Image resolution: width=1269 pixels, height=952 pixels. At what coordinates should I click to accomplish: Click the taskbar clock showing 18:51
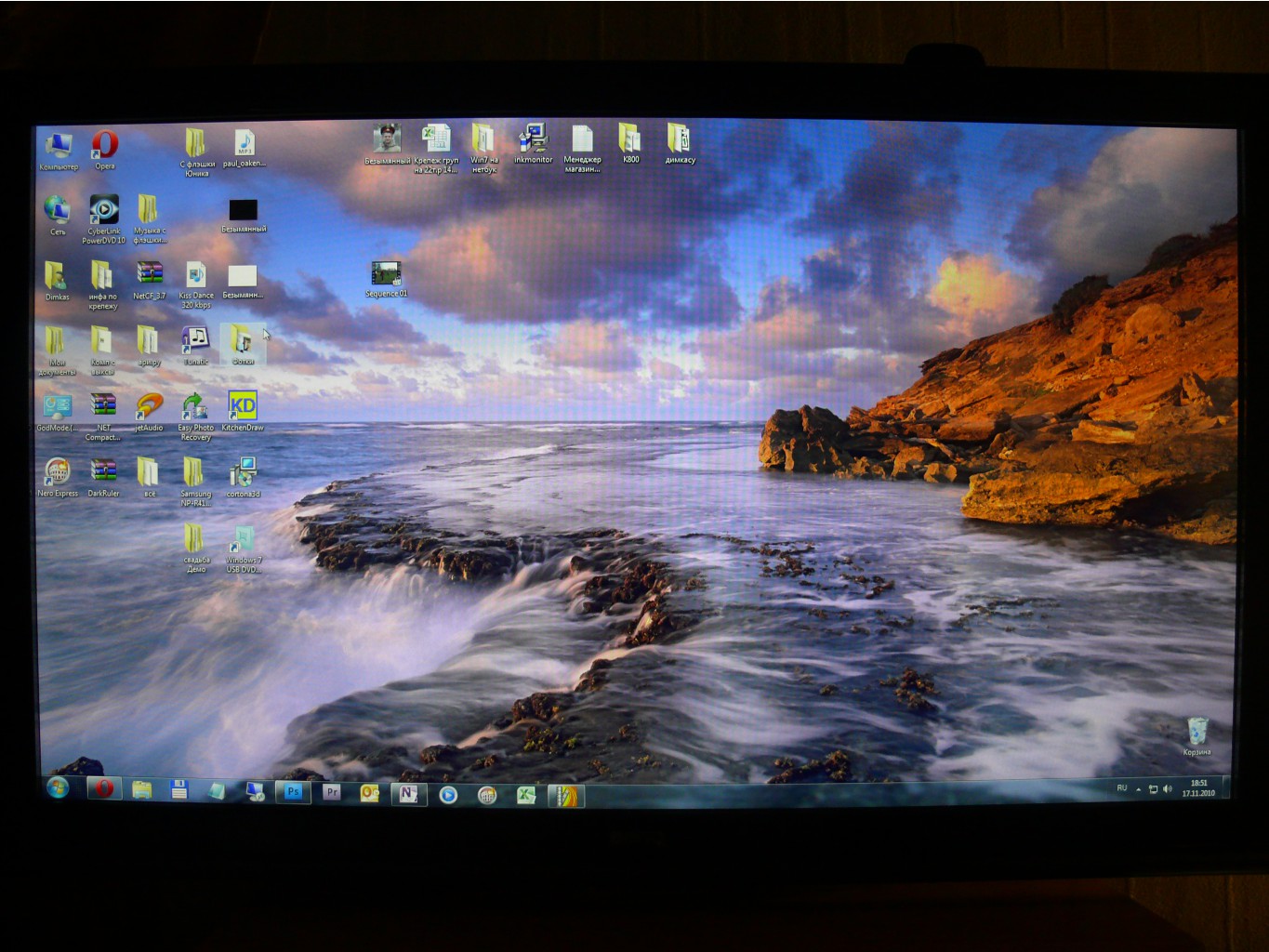(1198, 788)
